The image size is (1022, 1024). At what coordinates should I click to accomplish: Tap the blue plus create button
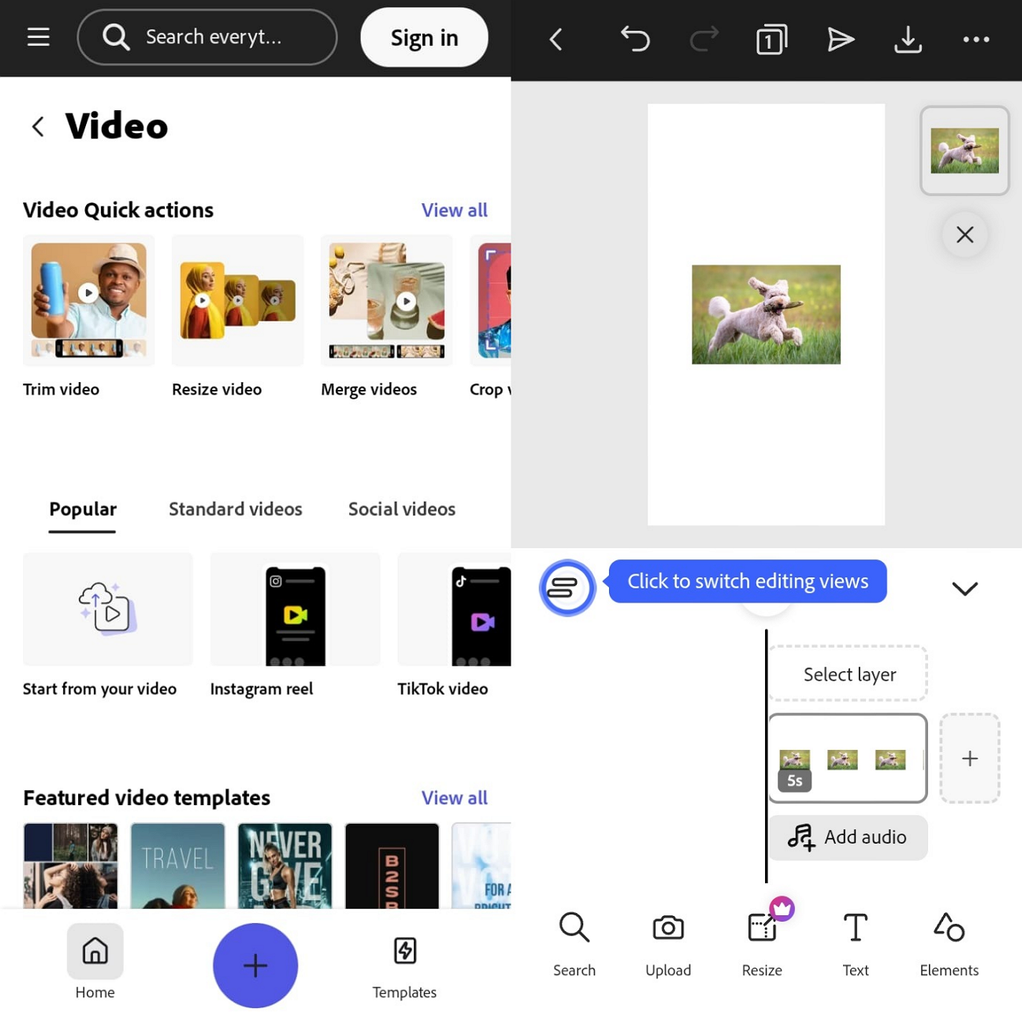255,965
